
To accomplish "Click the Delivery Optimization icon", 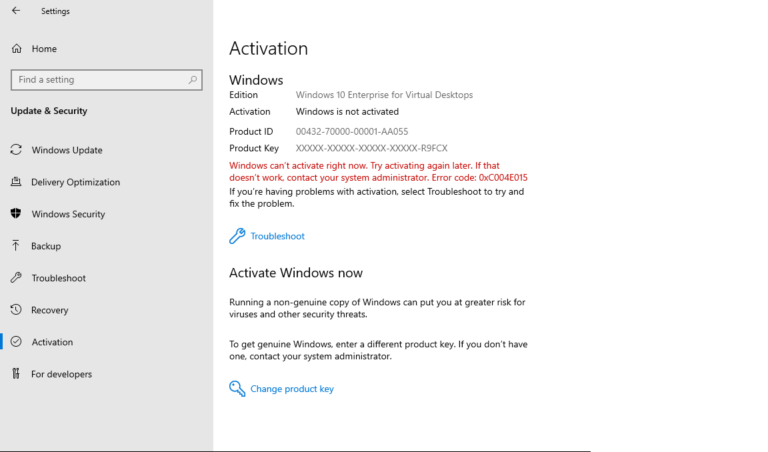I will pyautogui.click(x=16, y=182).
